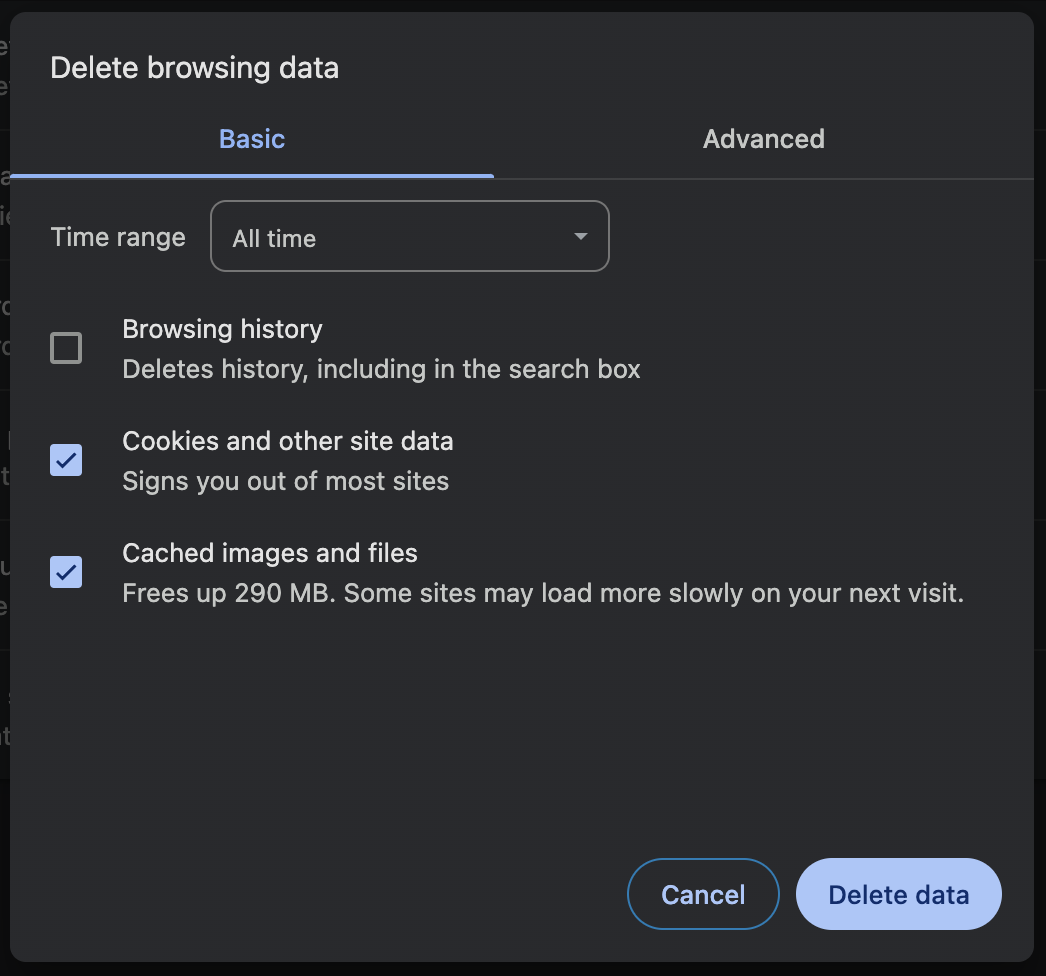Click the dropdown arrow next to All time

coord(579,236)
